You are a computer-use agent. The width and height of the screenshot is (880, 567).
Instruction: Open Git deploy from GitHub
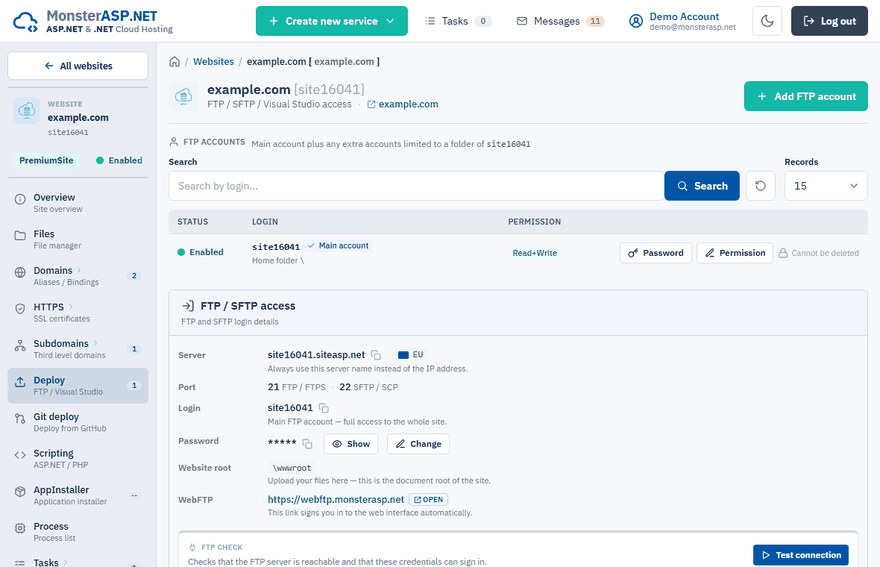(78, 422)
